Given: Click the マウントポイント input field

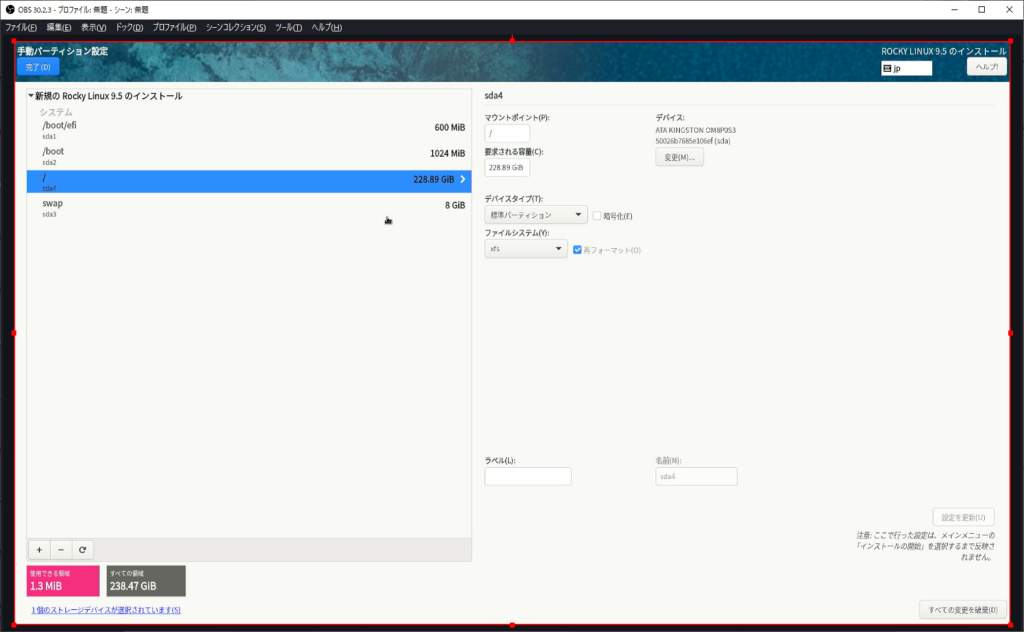Looking at the screenshot, I should 507,133.
